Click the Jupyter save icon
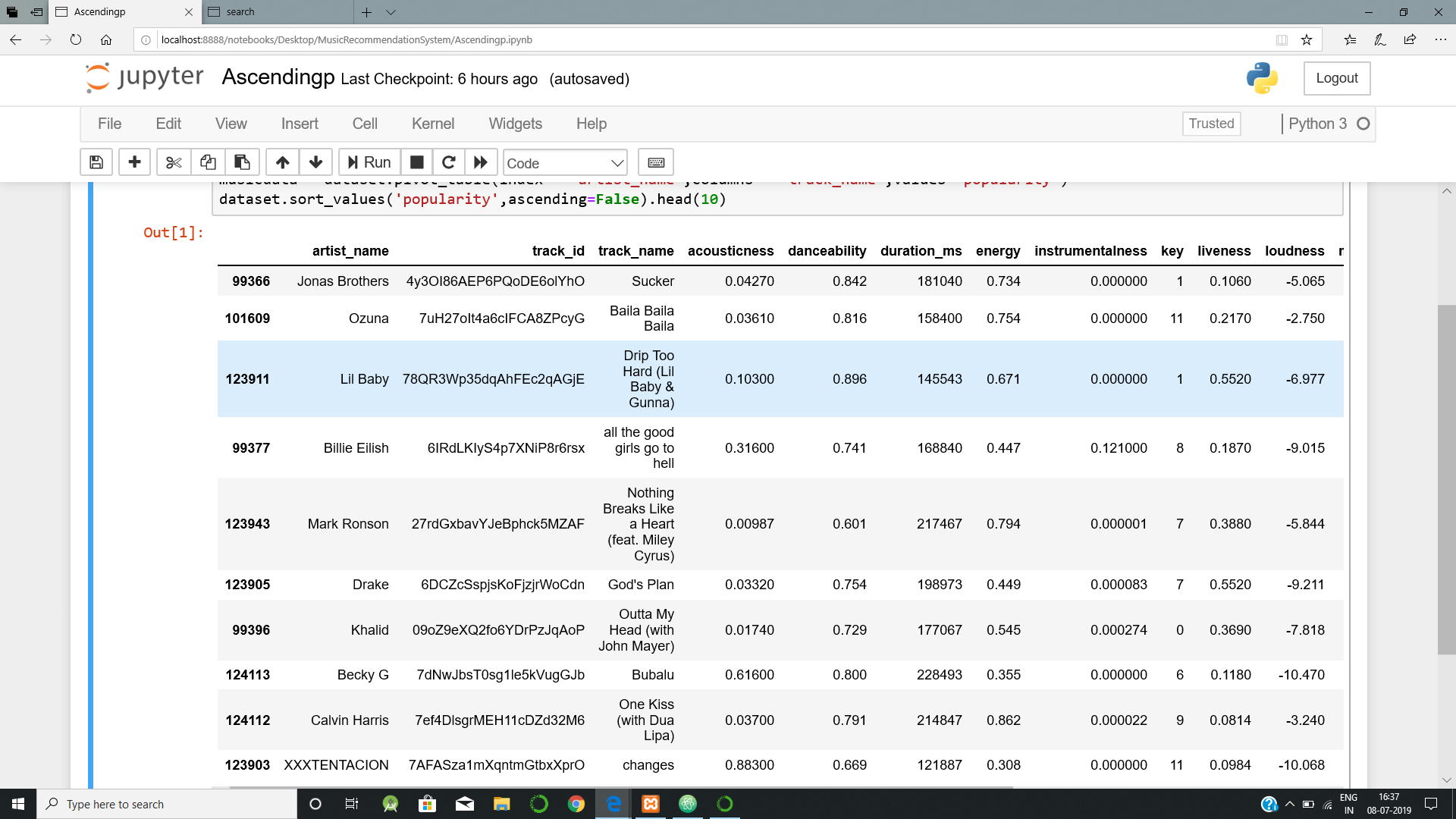This screenshot has height=819, width=1456. click(96, 162)
